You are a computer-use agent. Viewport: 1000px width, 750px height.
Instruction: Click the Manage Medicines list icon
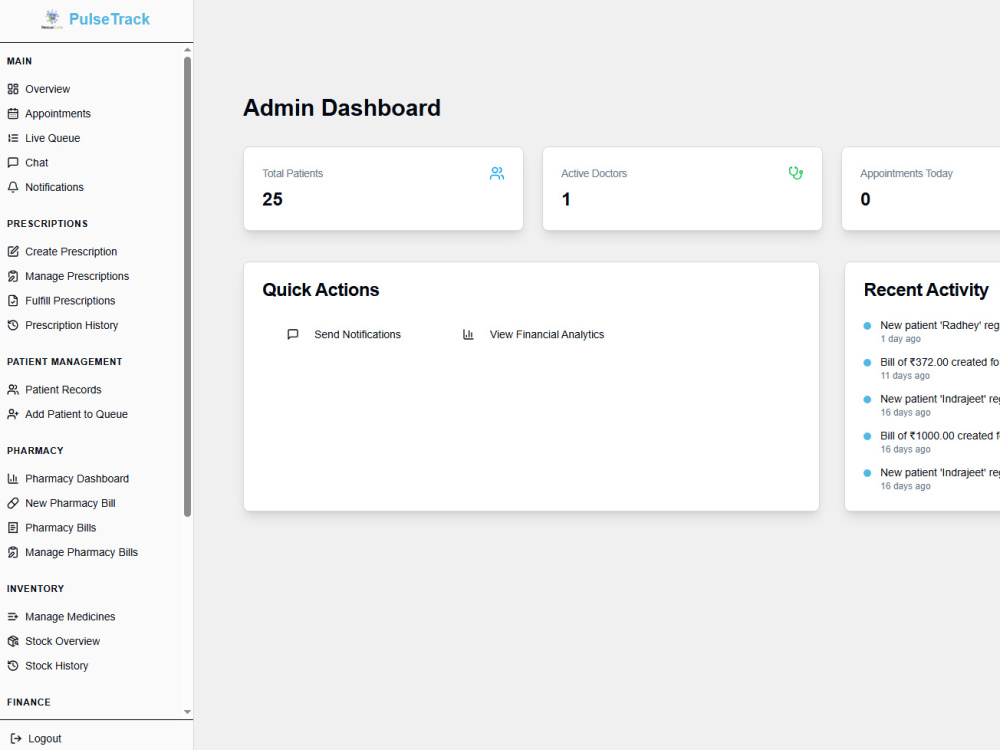tap(13, 617)
